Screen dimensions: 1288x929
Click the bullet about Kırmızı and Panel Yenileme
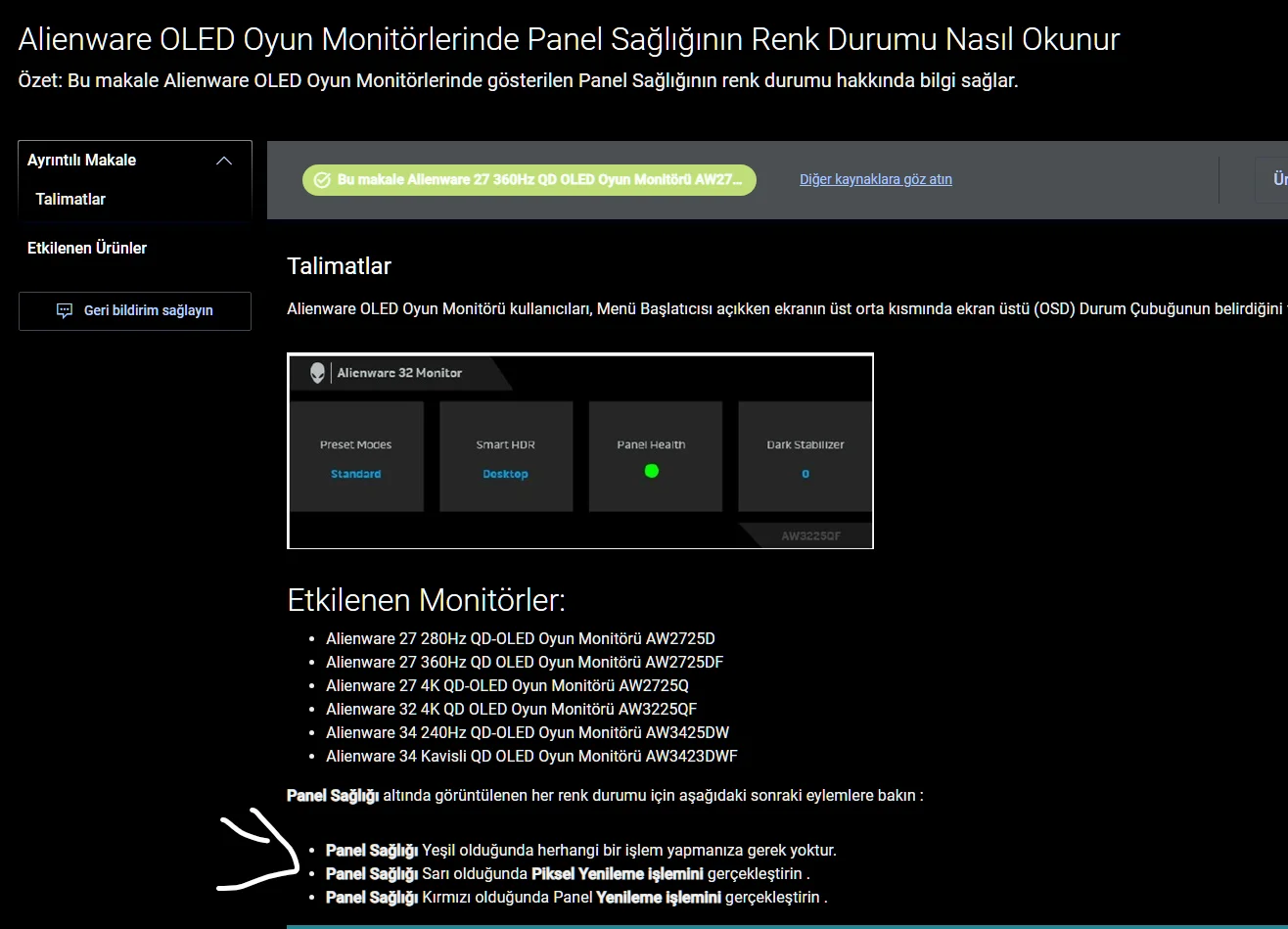(576, 898)
